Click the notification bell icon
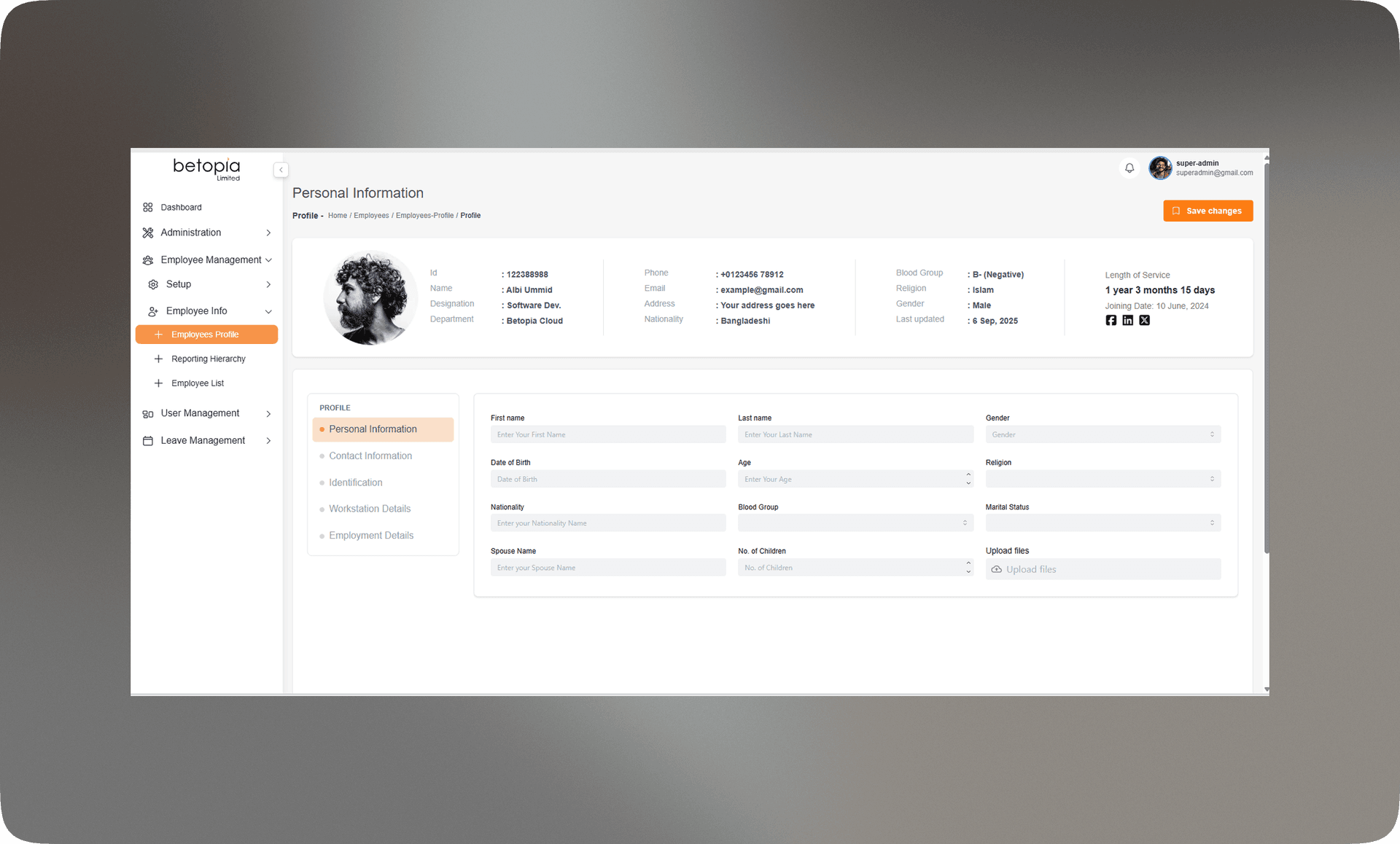 [x=1129, y=168]
